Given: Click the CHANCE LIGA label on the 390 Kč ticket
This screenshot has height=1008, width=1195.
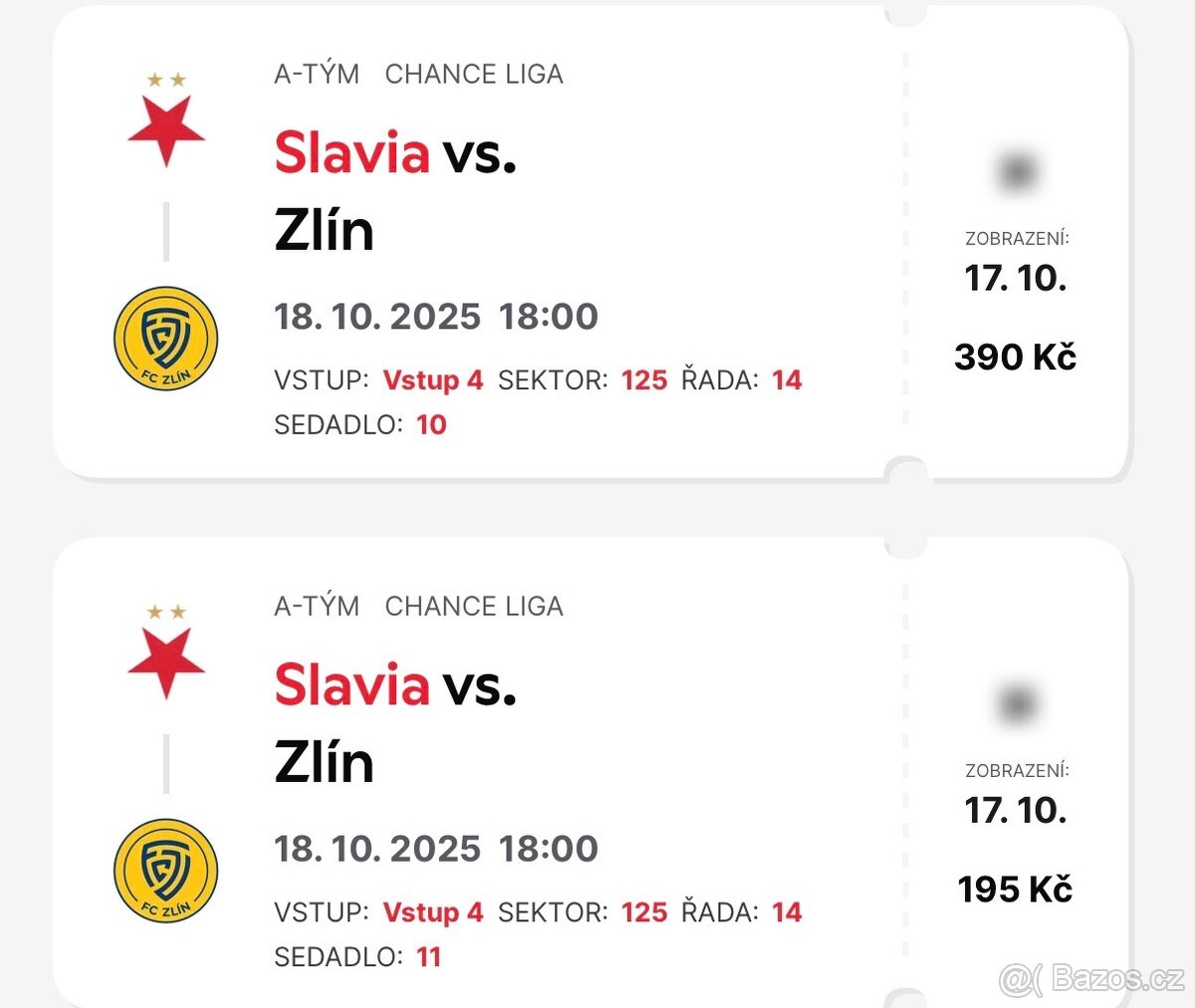Looking at the screenshot, I should 474,74.
